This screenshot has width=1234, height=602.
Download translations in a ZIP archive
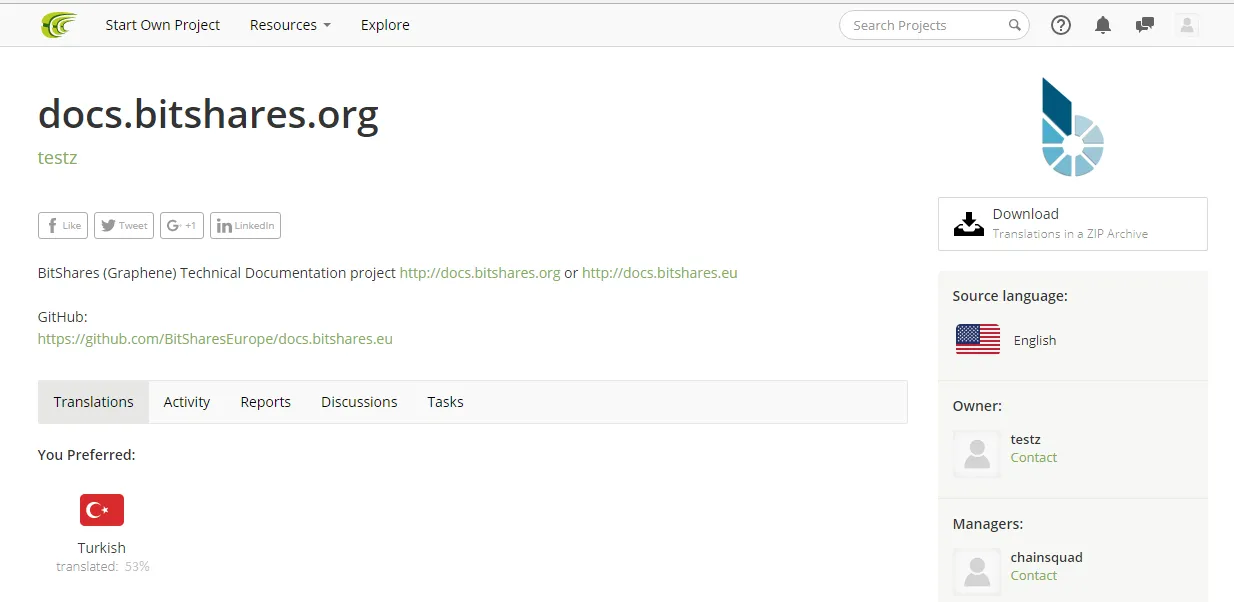pos(1072,223)
